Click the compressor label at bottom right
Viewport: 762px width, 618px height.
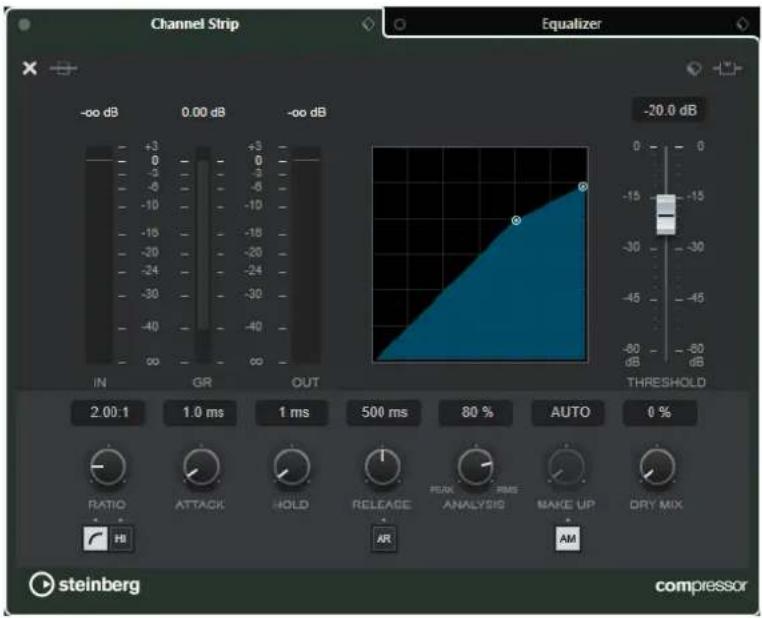point(701,586)
